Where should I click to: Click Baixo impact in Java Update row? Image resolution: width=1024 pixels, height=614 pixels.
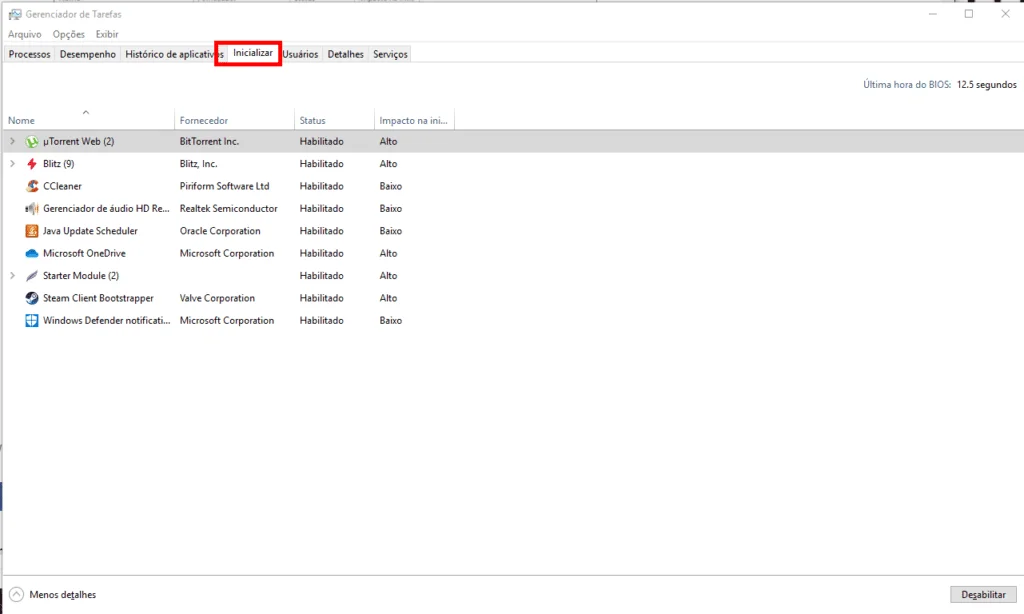391,231
